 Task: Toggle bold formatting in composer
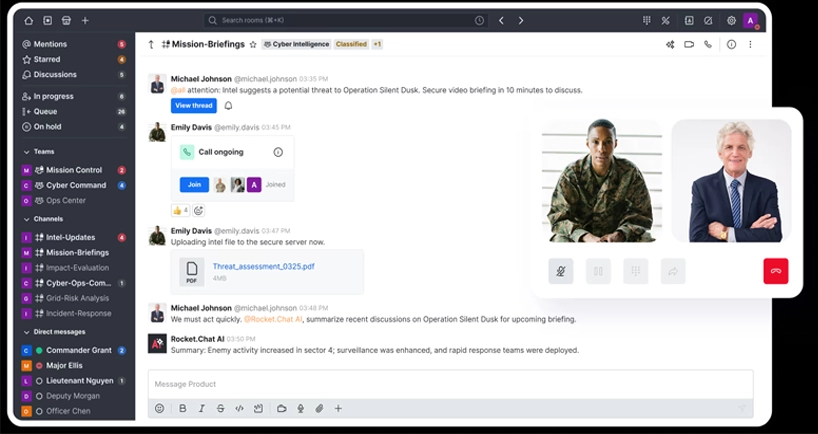(x=183, y=409)
